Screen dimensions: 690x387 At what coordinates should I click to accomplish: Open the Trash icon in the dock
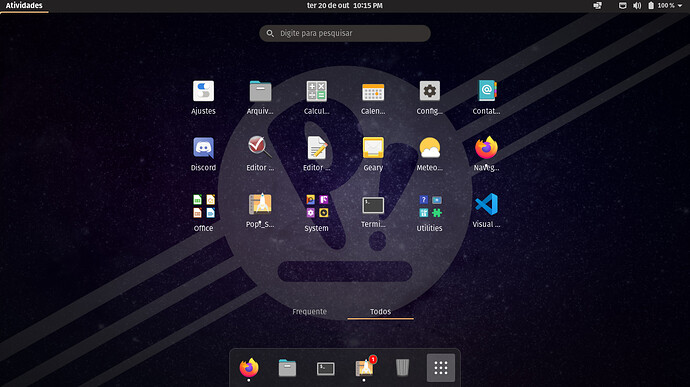402,368
